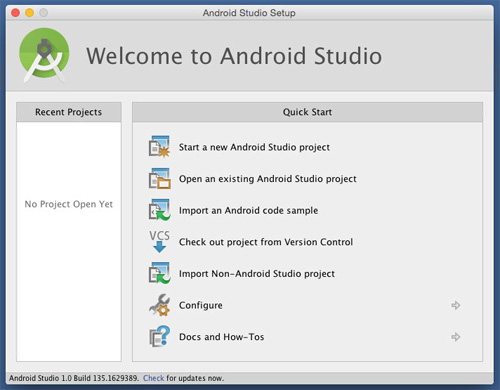Open the Configure option label
Screen dimensions: 500x390
pos(201,305)
